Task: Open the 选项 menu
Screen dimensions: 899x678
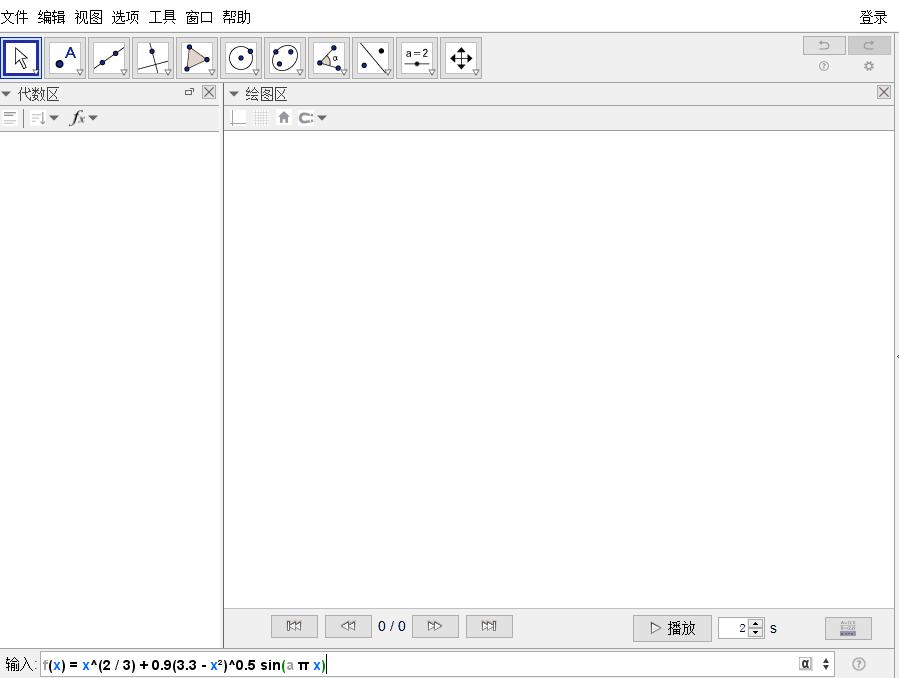Action: click(125, 17)
